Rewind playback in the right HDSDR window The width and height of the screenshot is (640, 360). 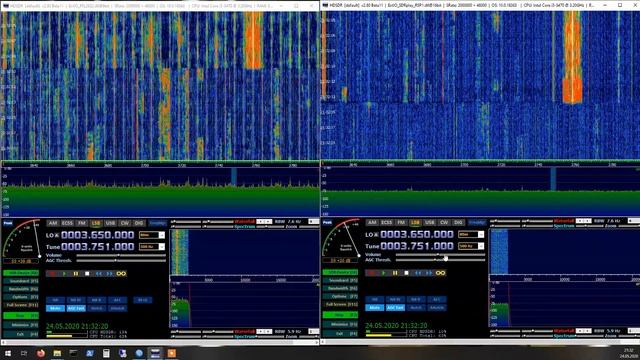(x=418, y=273)
